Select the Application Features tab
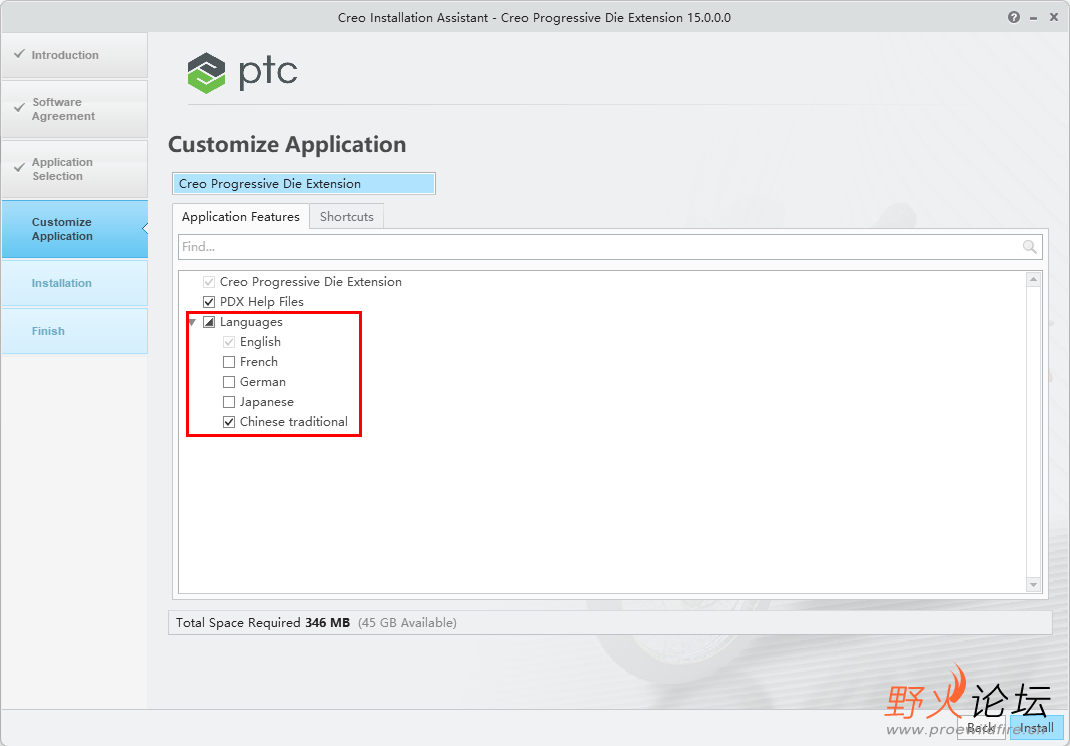 (x=241, y=216)
